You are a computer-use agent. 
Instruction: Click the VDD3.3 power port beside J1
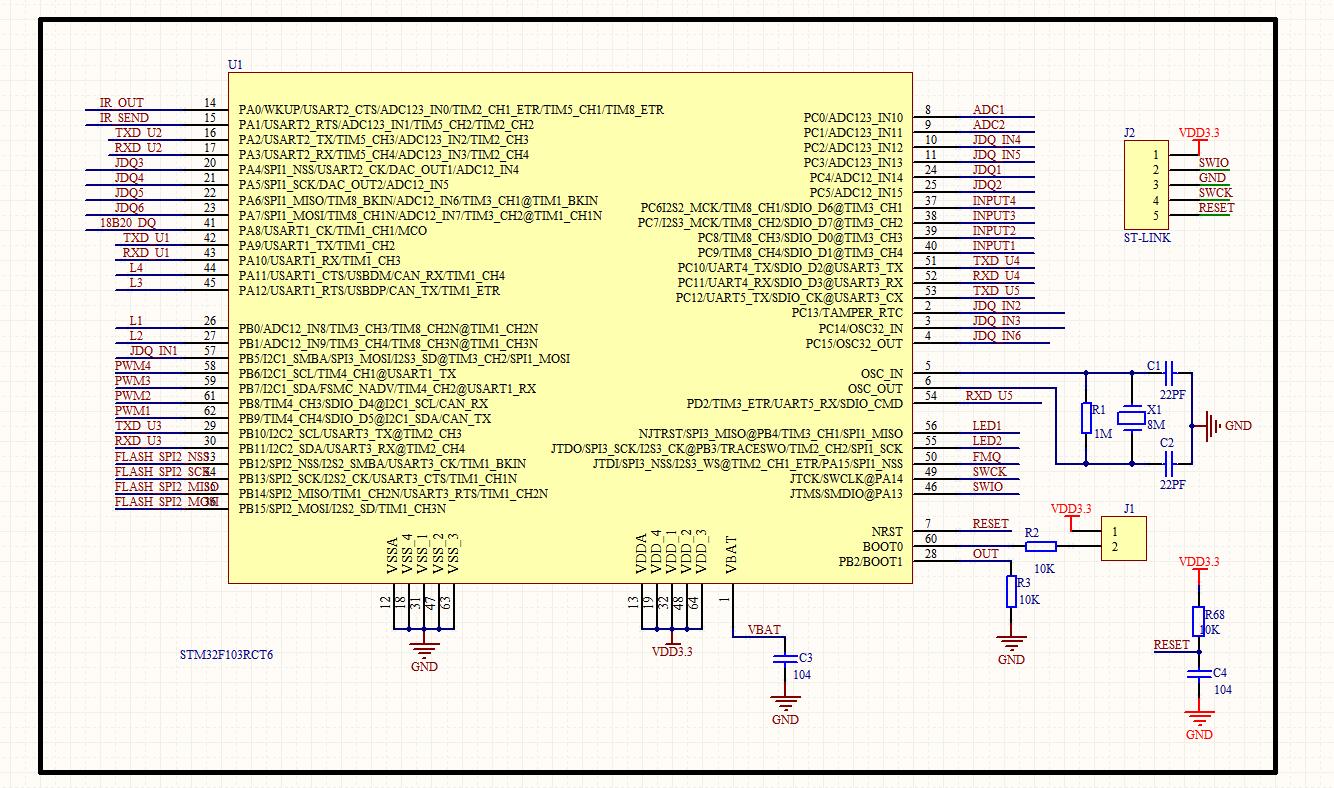[1072, 515]
